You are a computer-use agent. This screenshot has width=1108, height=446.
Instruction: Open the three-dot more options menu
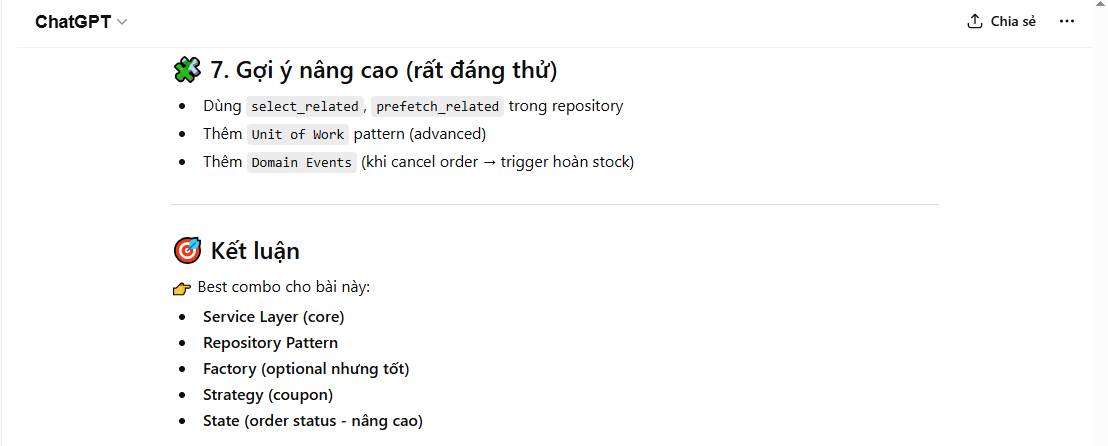click(1067, 21)
